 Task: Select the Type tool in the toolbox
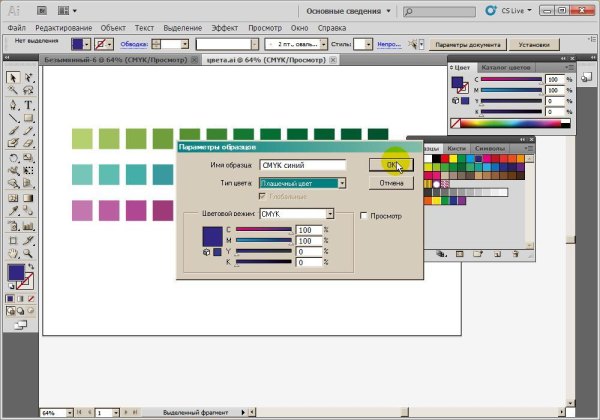[28, 104]
